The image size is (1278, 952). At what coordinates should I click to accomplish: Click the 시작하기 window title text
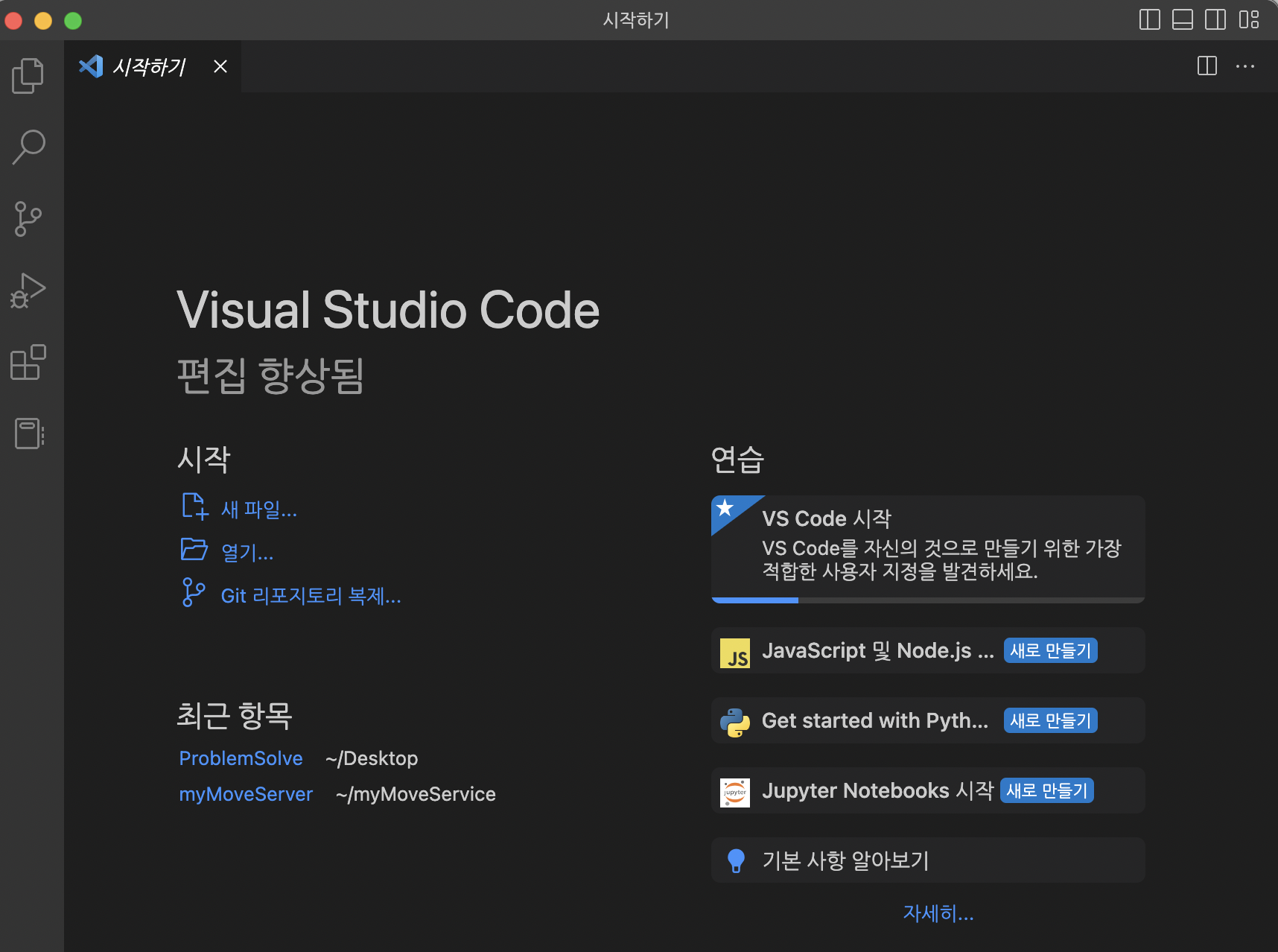coord(636,20)
